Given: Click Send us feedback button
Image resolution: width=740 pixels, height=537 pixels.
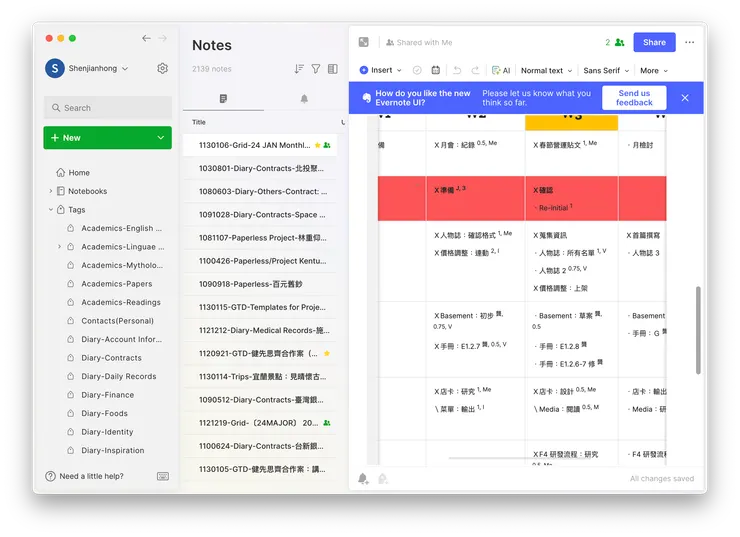Looking at the screenshot, I should pyautogui.click(x=634, y=98).
